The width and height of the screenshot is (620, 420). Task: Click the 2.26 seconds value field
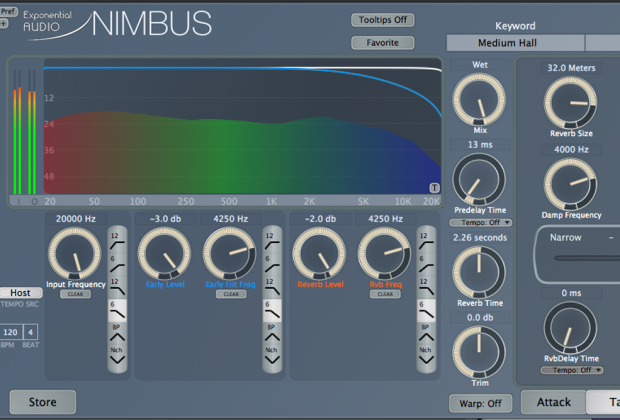click(x=480, y=238)
